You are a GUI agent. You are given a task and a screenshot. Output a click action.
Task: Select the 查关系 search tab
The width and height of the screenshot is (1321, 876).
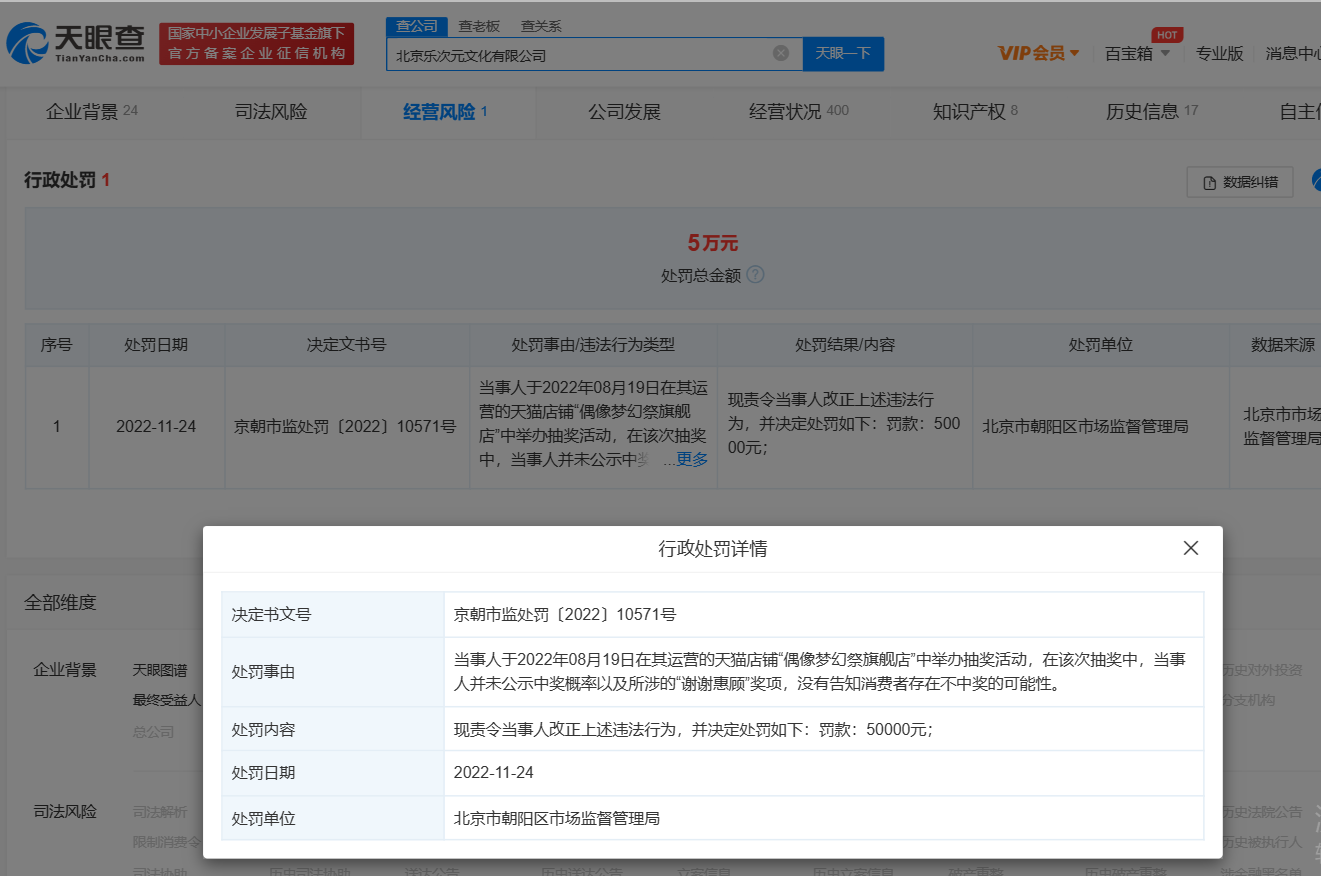coord(541,26)
